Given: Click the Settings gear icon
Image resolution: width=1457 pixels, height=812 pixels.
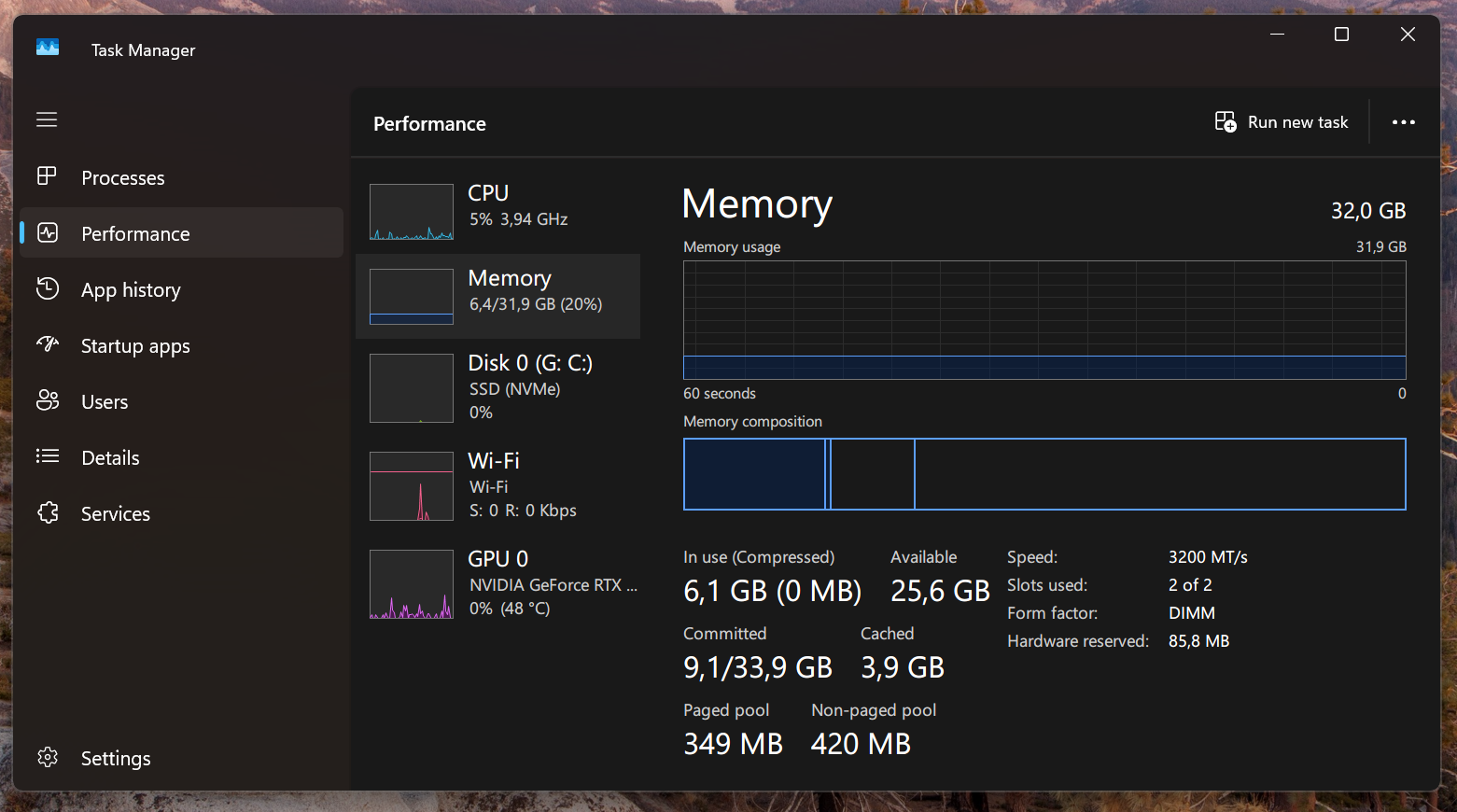Looking at the screenshot, I should coord(48,757).
